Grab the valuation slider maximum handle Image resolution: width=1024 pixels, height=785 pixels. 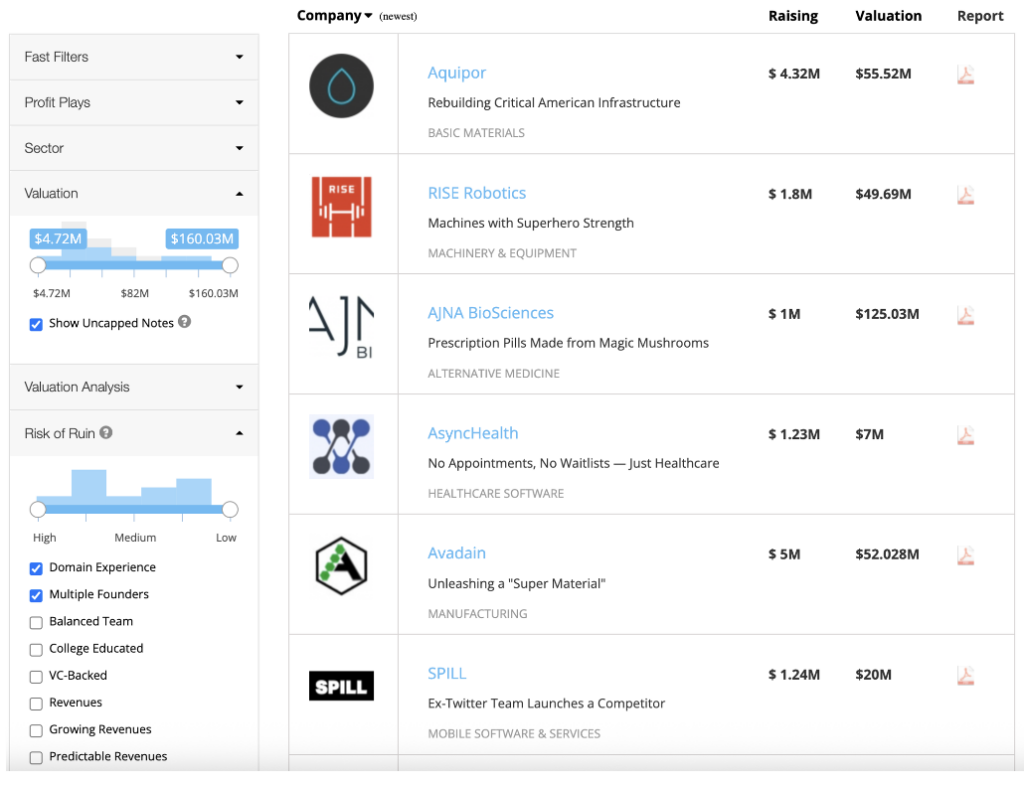(x=230, y=265)
